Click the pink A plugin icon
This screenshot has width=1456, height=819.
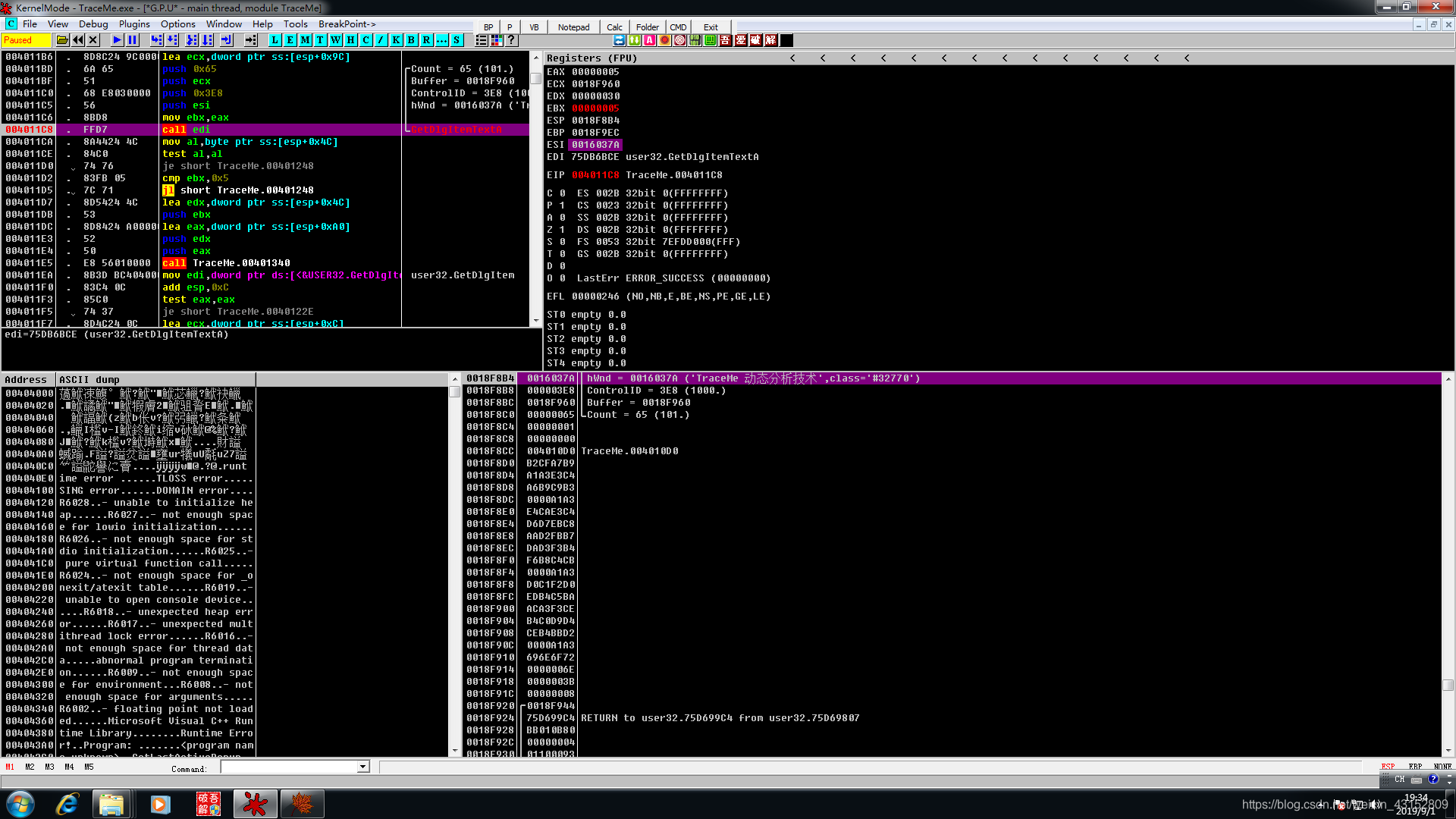click(x=650, y=40)
